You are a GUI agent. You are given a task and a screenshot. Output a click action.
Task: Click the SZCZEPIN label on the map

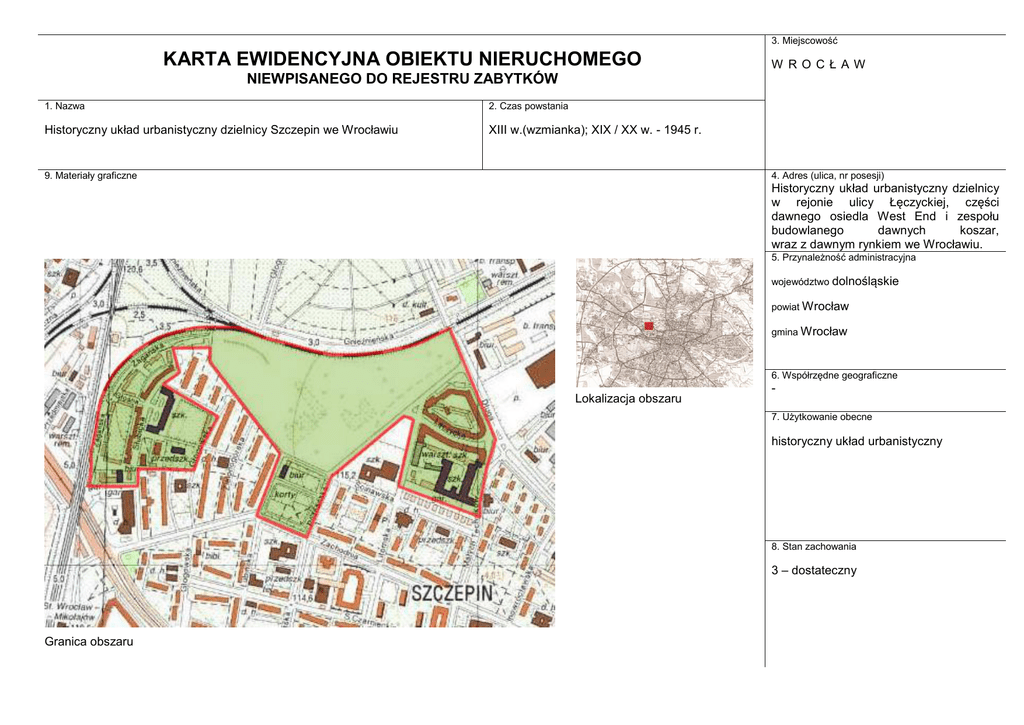coord(453,594)
